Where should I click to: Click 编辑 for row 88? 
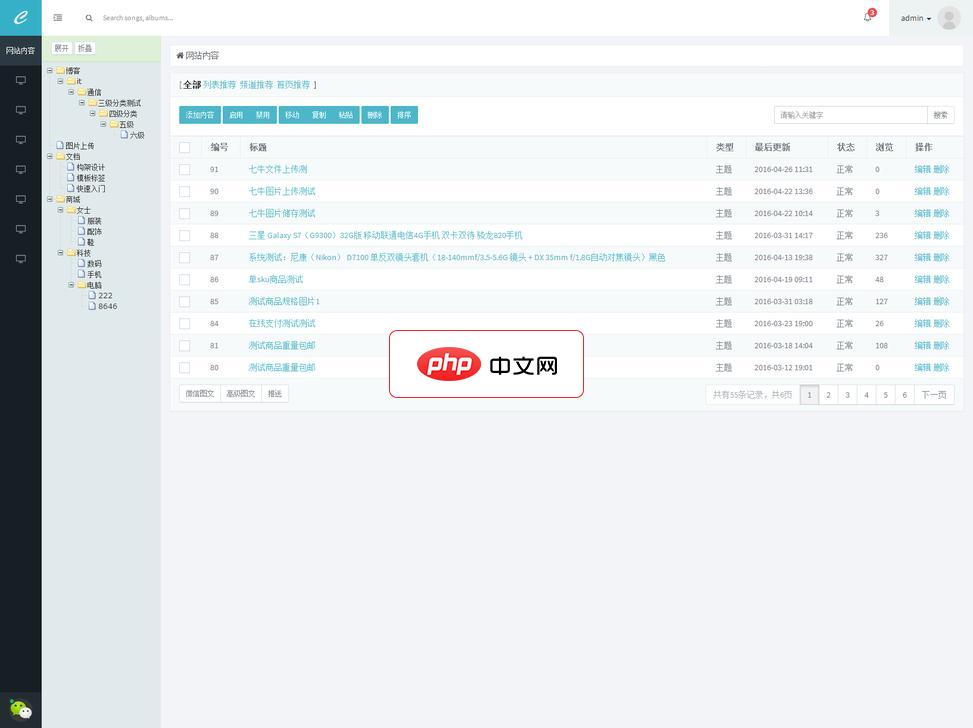point(922,235)
